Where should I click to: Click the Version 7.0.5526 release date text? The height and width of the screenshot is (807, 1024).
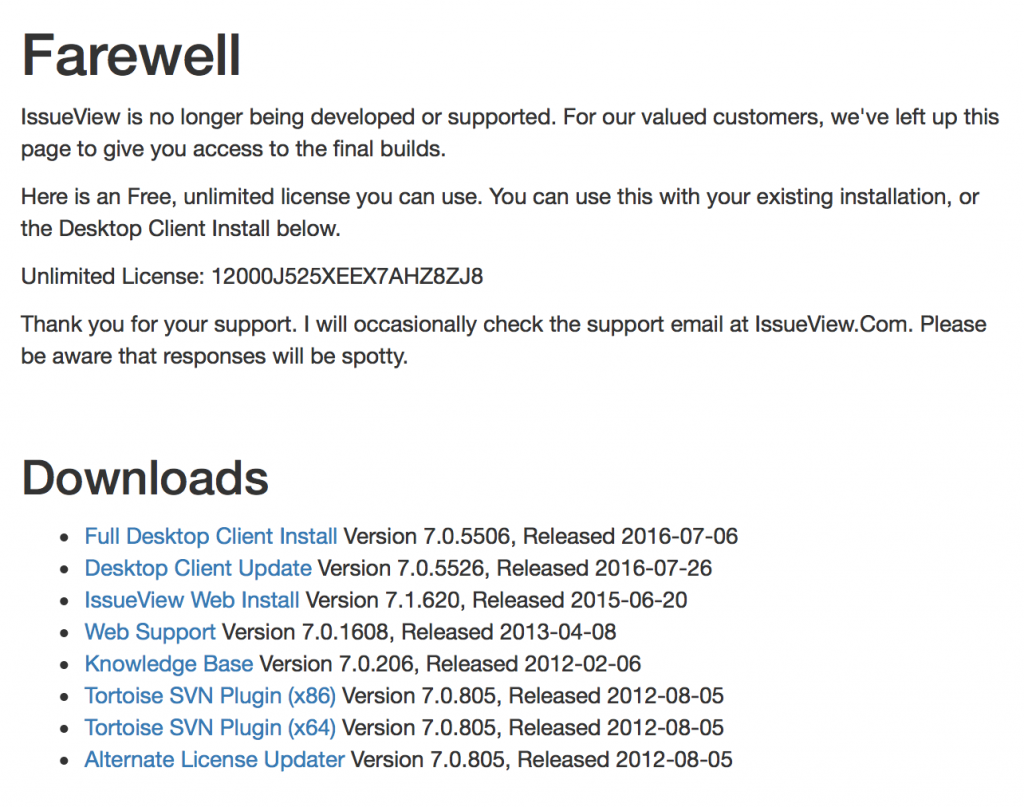click(604, 568)
